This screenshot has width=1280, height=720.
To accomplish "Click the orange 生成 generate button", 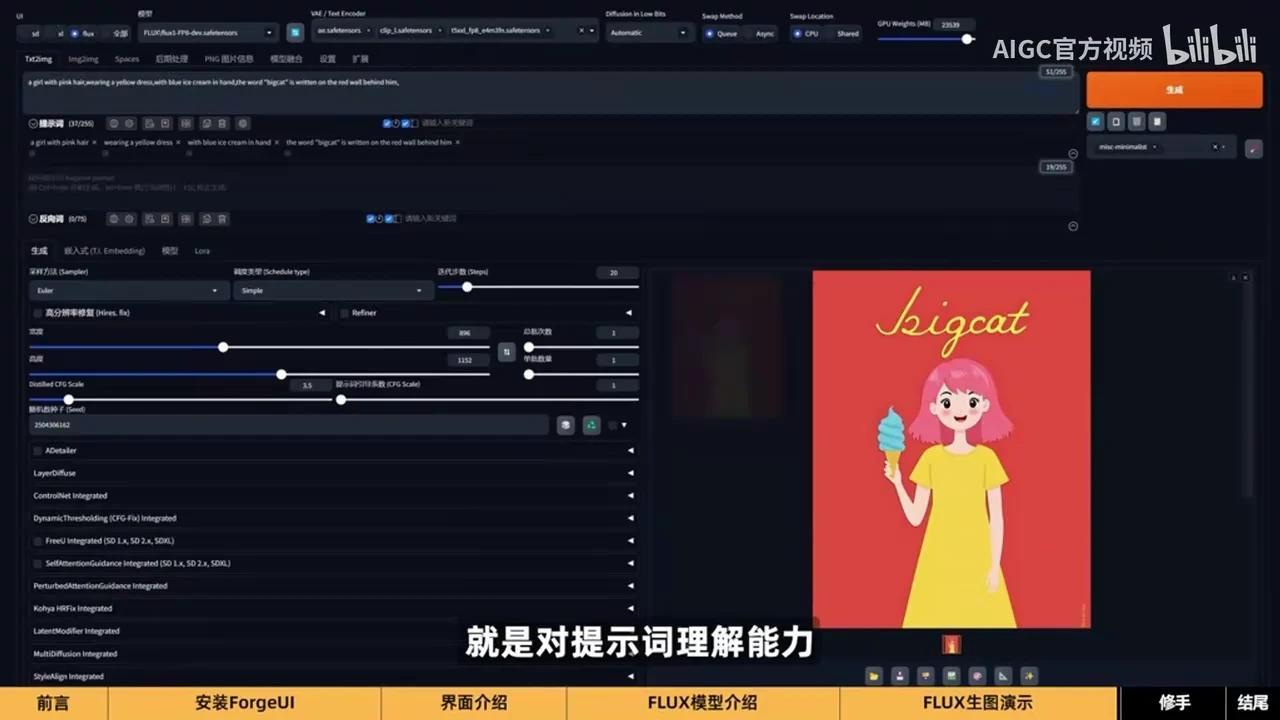I will point(1174,89).
